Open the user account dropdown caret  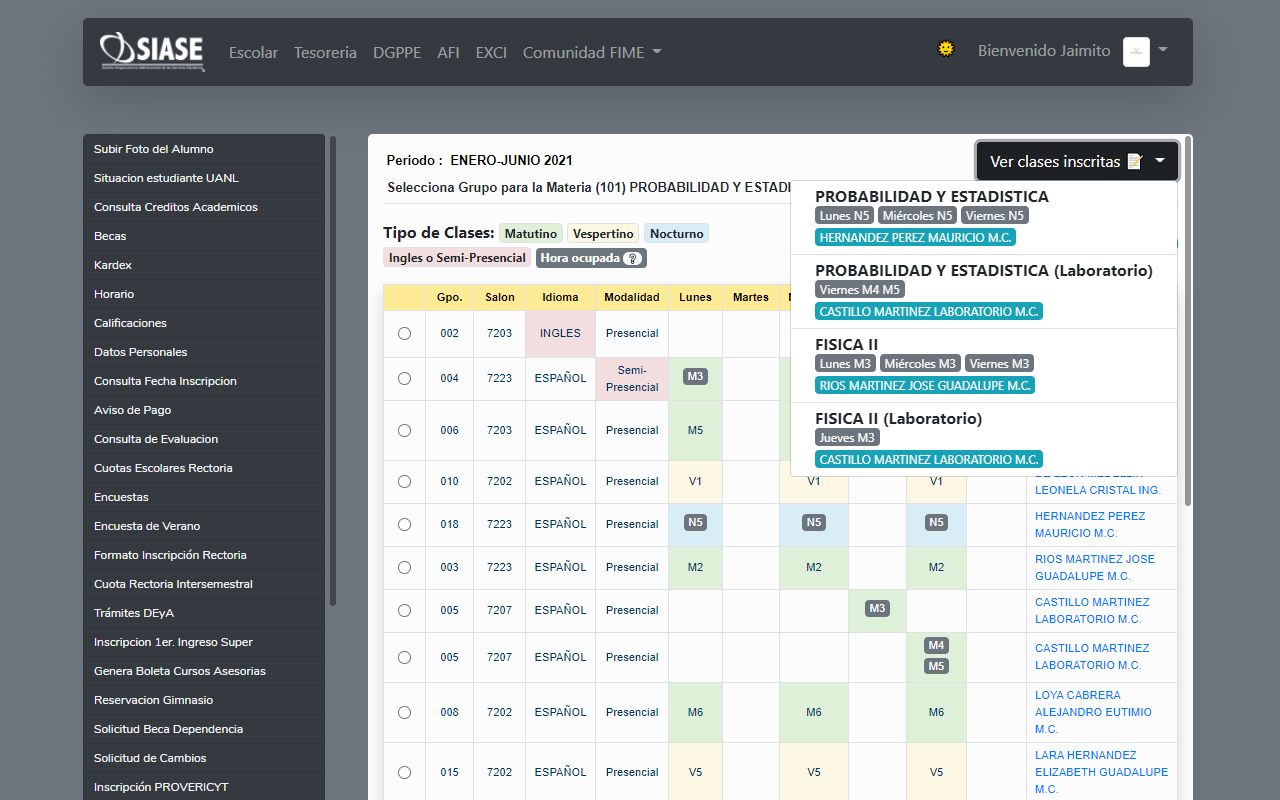point(1163,49)
